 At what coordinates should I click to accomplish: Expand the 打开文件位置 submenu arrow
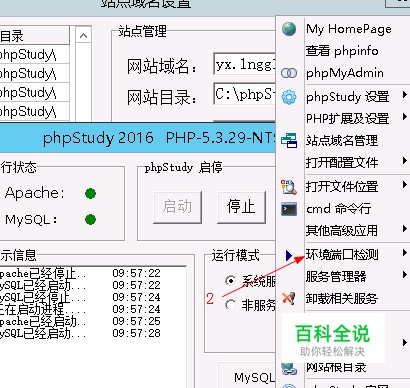pyautogui.click(x=405, y=185)
